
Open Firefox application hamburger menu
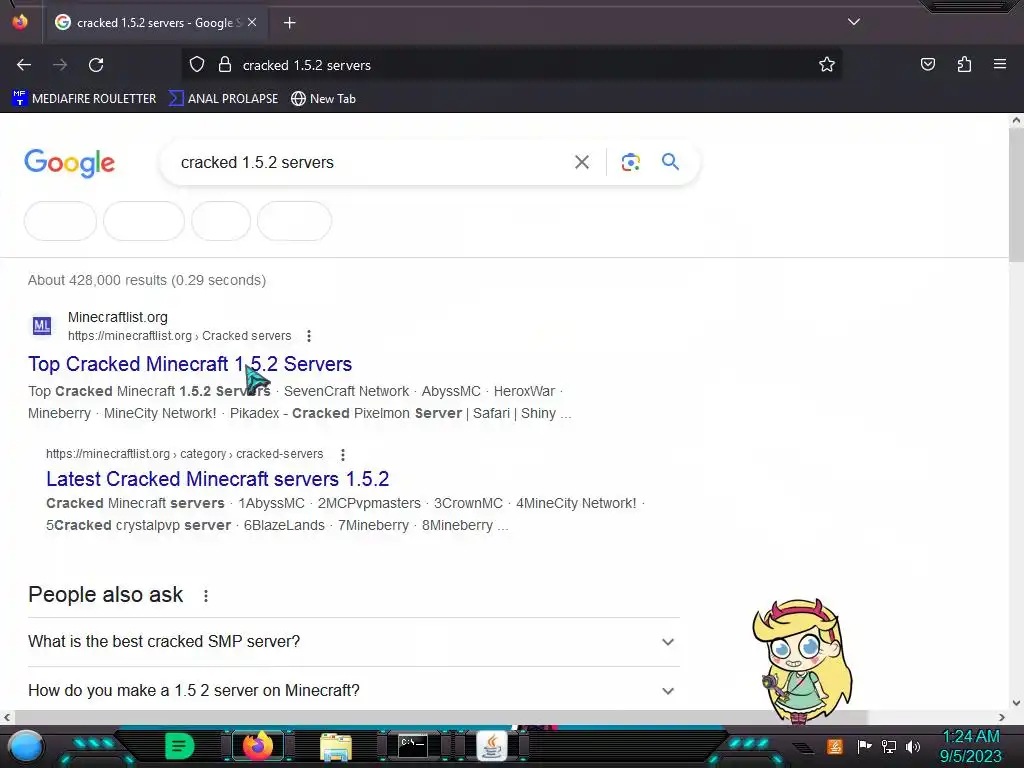1000,65
